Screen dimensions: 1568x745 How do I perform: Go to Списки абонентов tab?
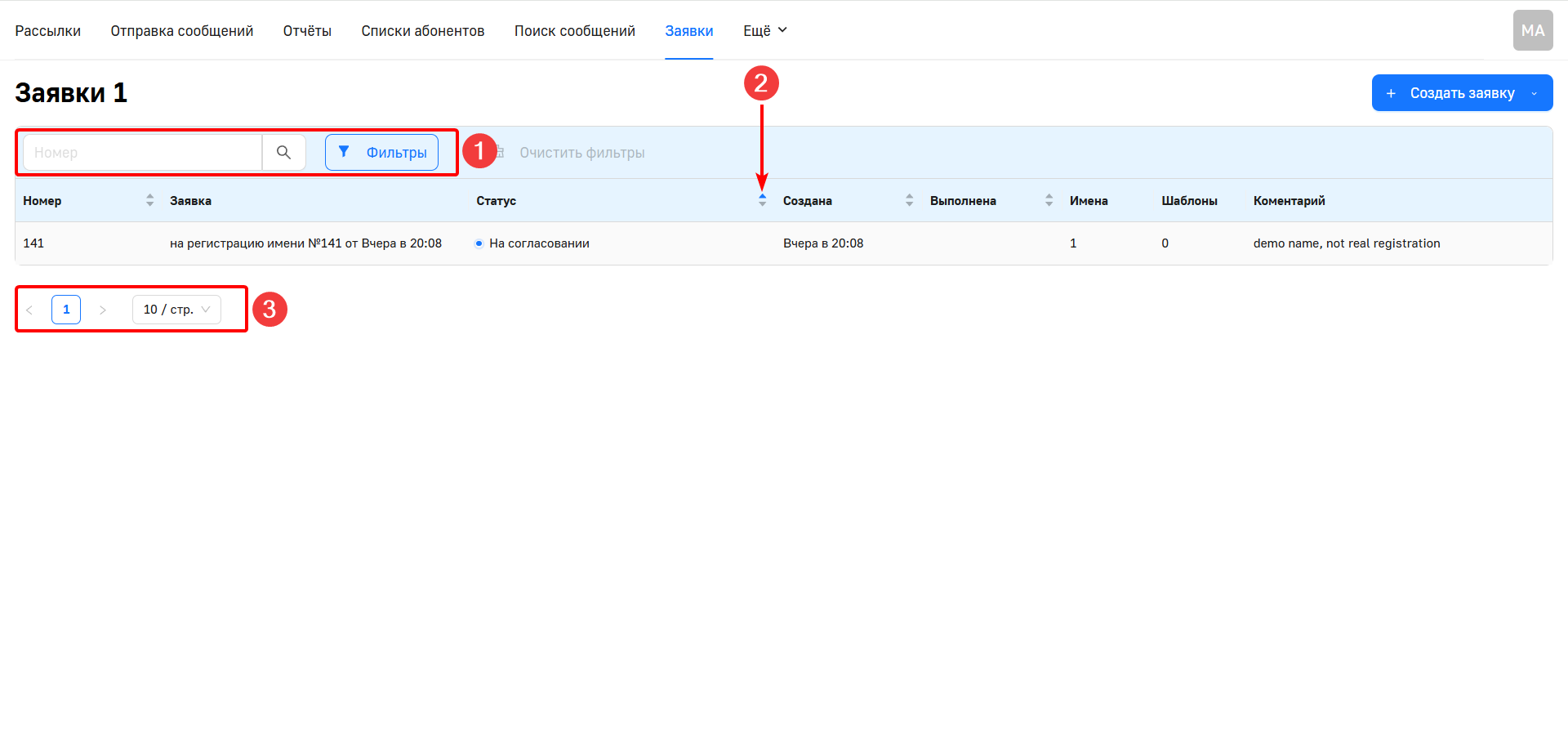click(422, 31)
